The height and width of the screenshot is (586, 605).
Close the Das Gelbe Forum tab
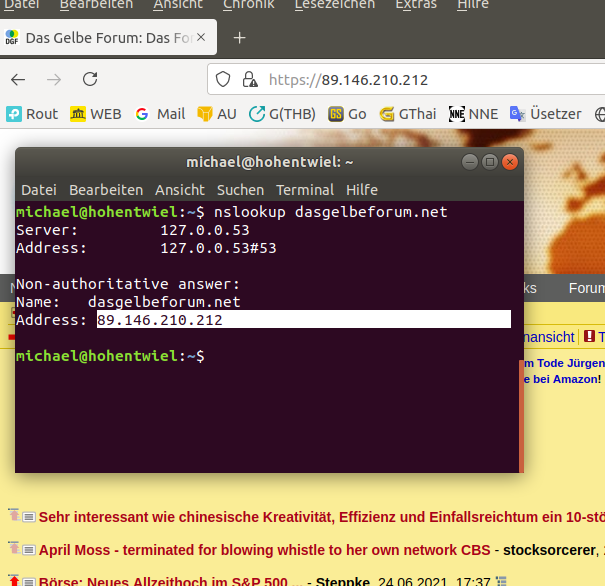[x=200, y=39]
